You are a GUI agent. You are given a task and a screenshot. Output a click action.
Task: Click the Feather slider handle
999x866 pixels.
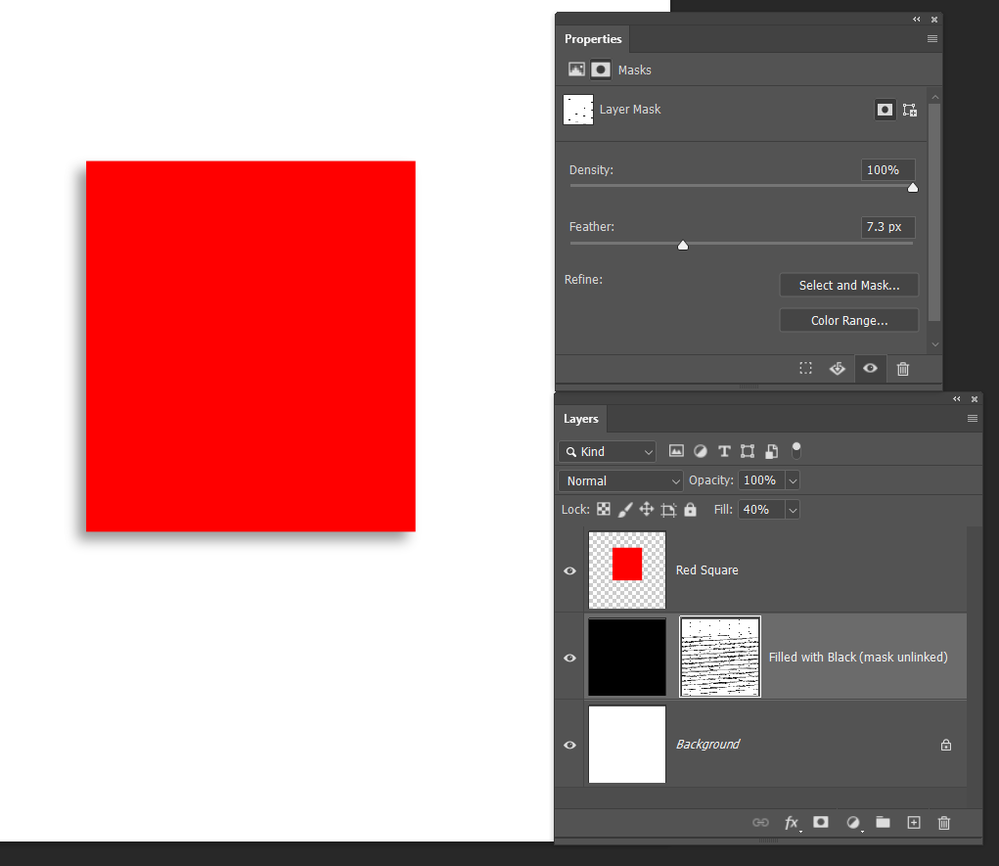(682, 245)
